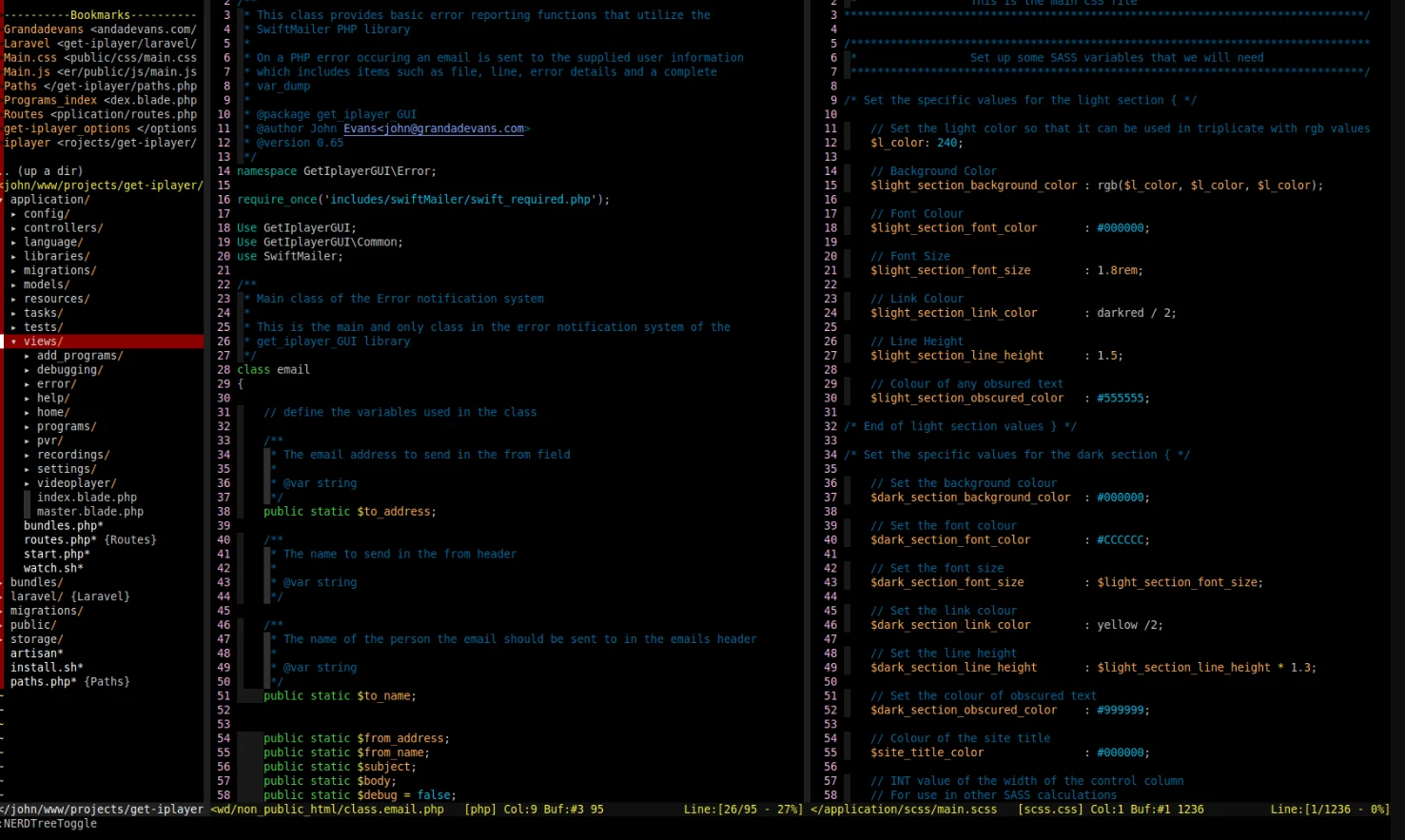Click the namespace GetIplayerGUI\Error line
This screenshot has height=840, width=1405.
337,171
